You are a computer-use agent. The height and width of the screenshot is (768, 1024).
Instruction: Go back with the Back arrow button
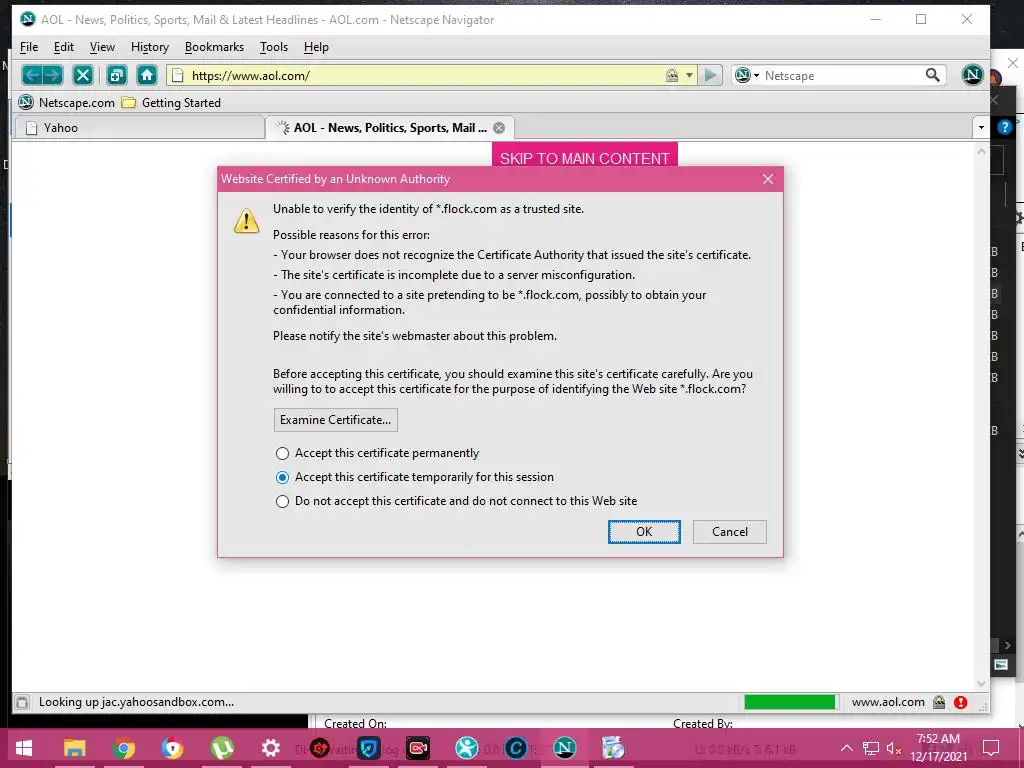click(31, 75)
